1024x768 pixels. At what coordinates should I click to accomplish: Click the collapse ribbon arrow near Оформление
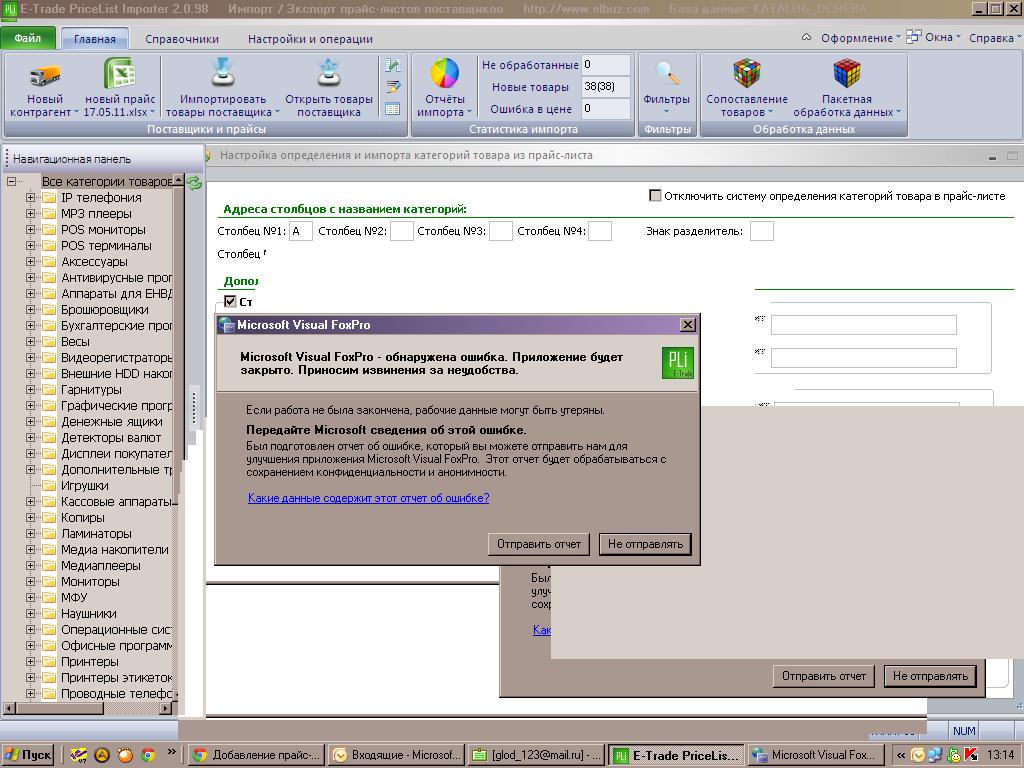[x=807, y=37]
